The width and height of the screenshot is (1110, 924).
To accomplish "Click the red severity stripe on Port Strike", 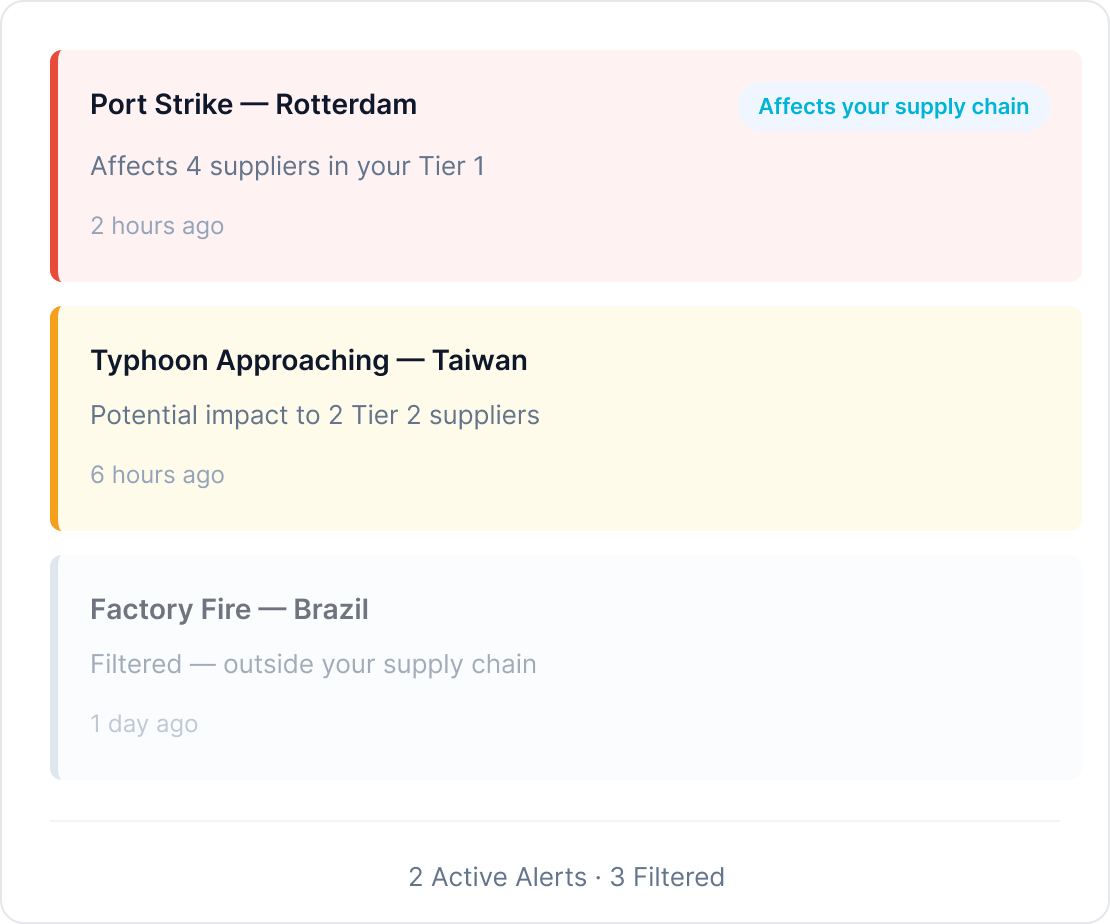I will (x=54, y=166).
